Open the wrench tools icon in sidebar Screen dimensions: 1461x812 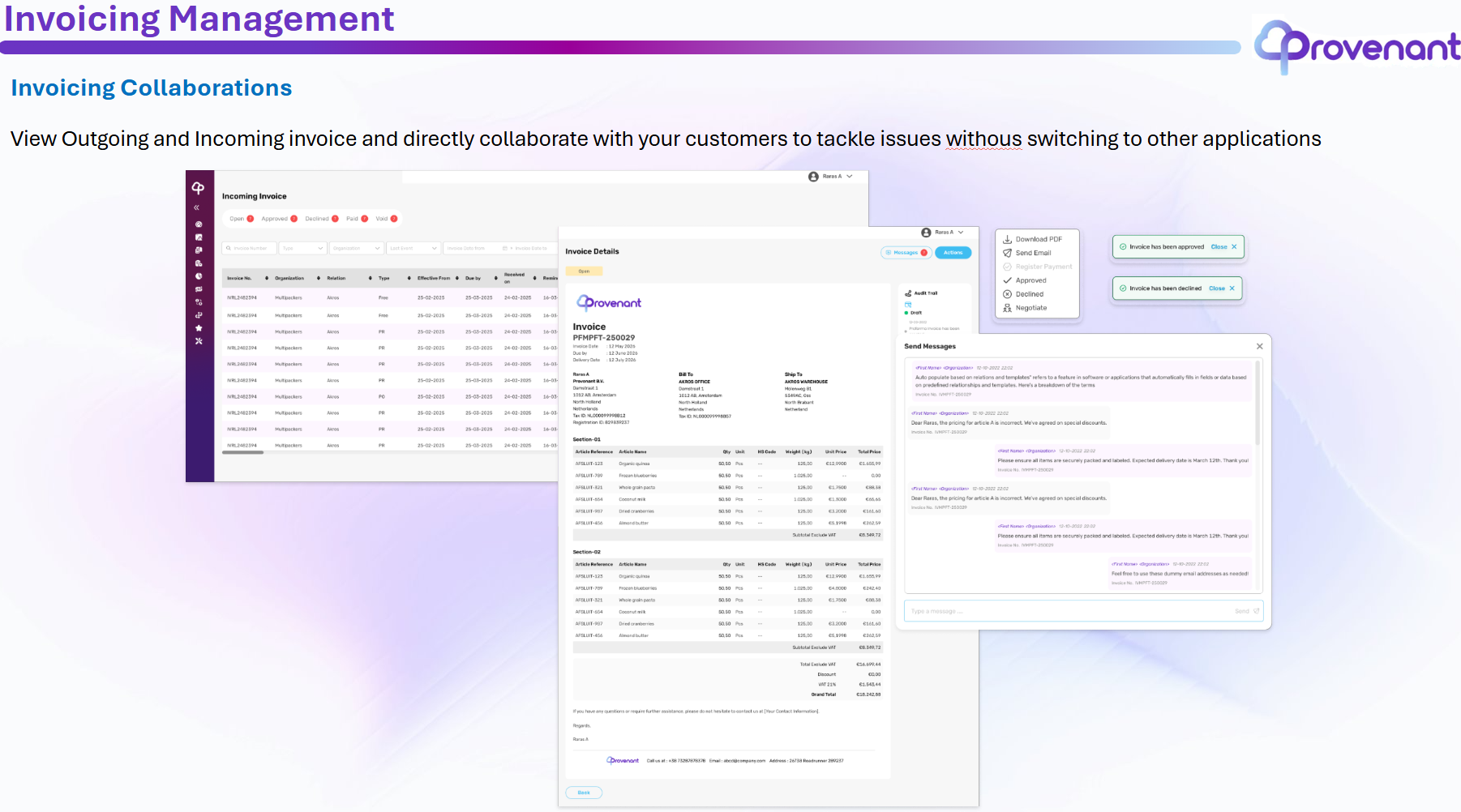199,341
